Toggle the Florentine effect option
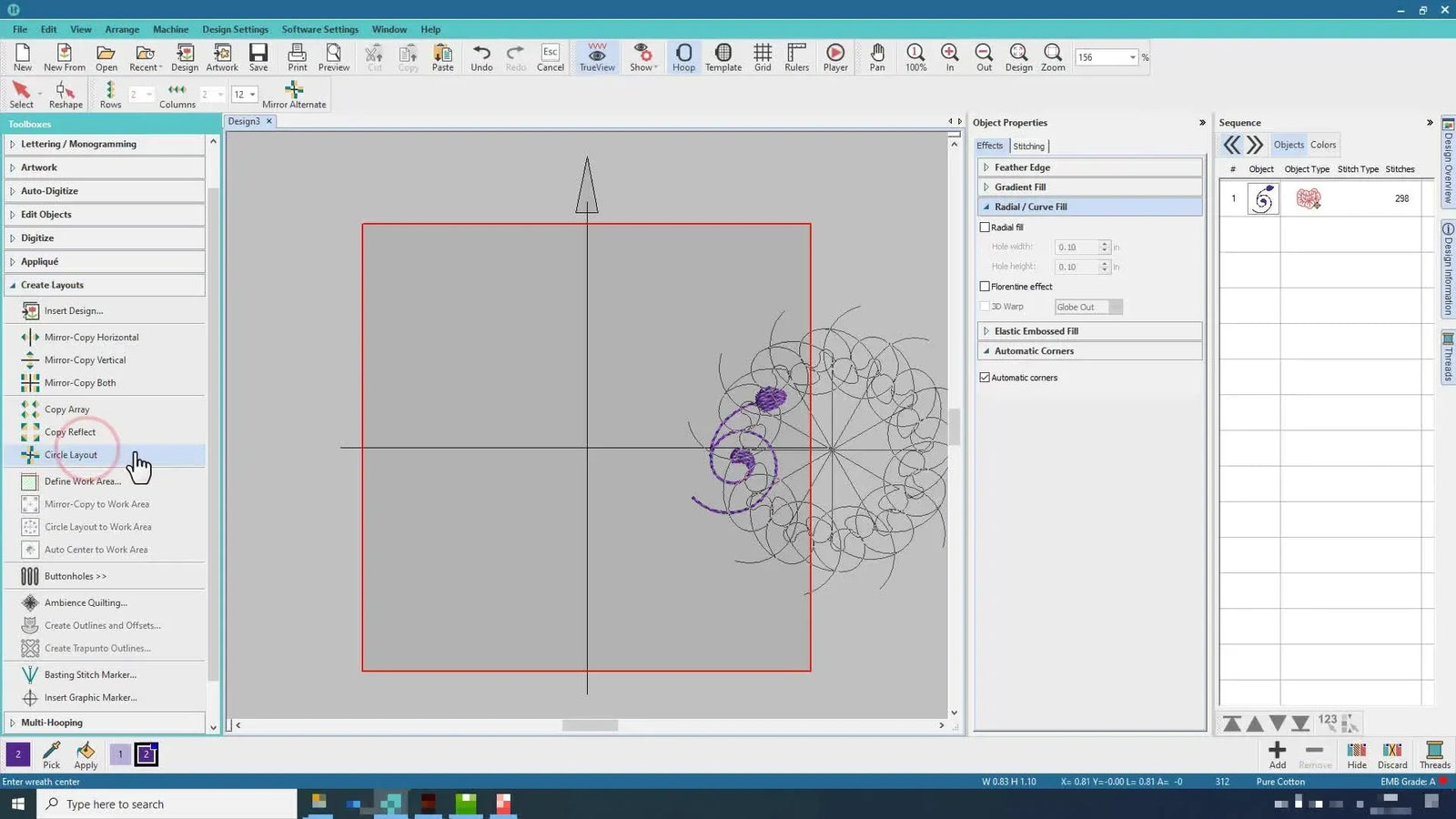The width and height of the screenshot is (1456, 819). pyautogui.click(x=985, y=286)
